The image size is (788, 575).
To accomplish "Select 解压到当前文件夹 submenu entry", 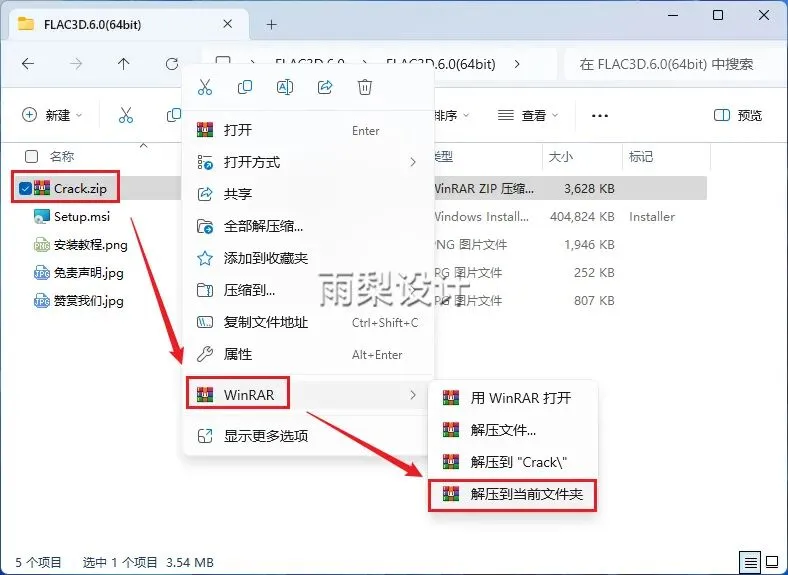I will click(513, 495).
